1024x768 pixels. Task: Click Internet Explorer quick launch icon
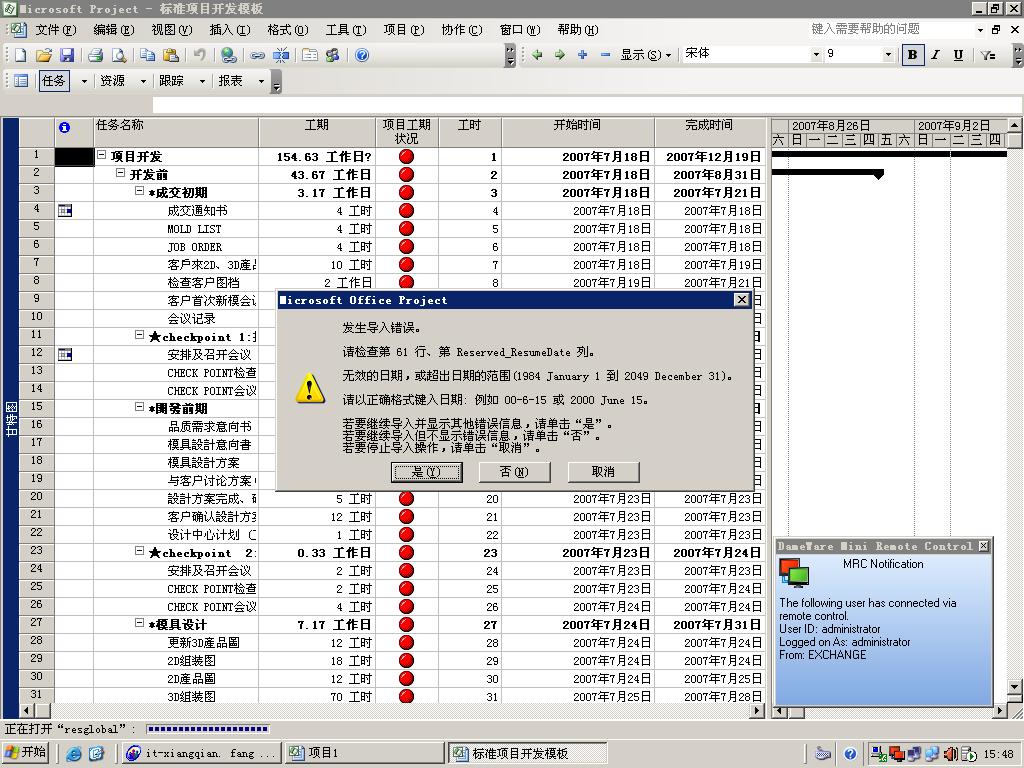(74, 754)
